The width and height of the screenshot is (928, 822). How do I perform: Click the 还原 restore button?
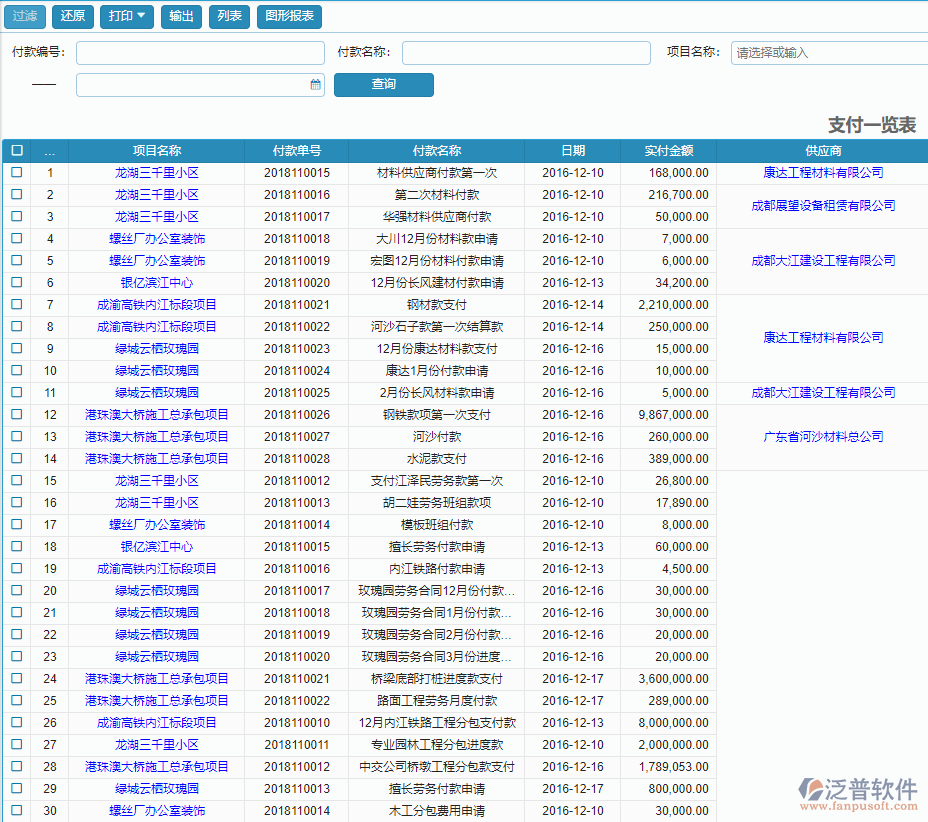coord(72,16)
